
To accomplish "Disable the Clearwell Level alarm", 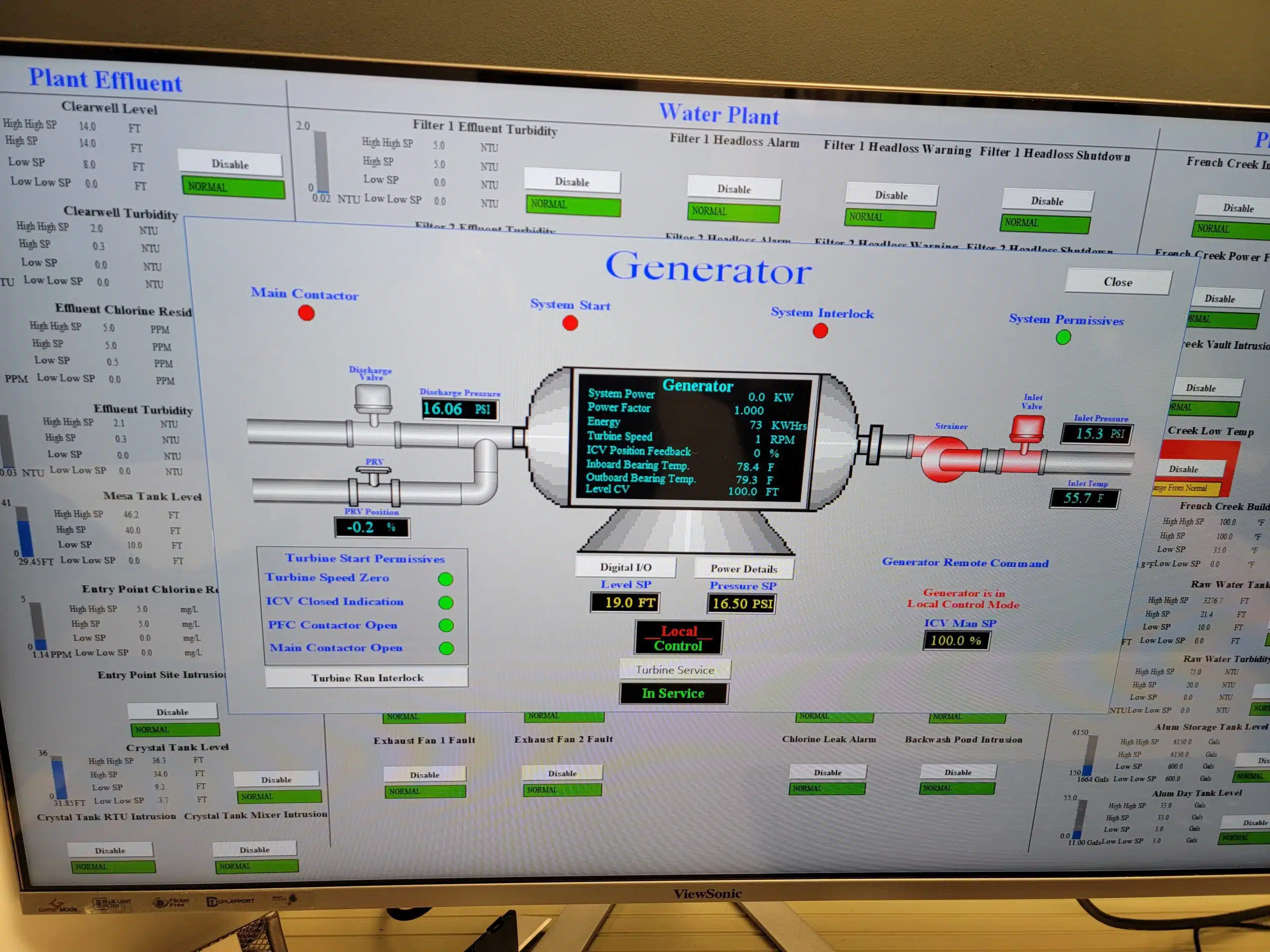I will click(230, 164).
